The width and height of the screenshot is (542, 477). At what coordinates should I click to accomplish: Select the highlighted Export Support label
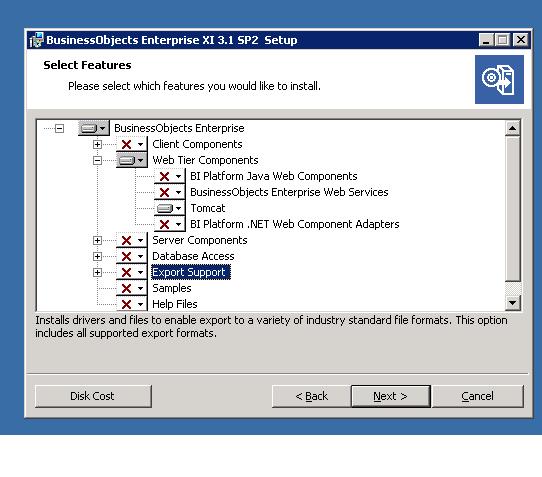[x=191, y=272]
